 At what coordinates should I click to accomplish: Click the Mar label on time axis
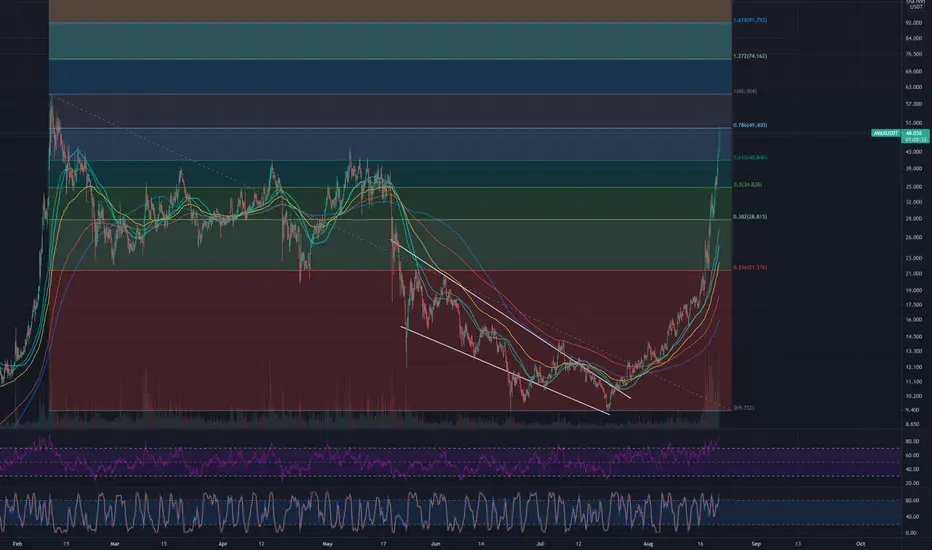(x=115, y=544)
